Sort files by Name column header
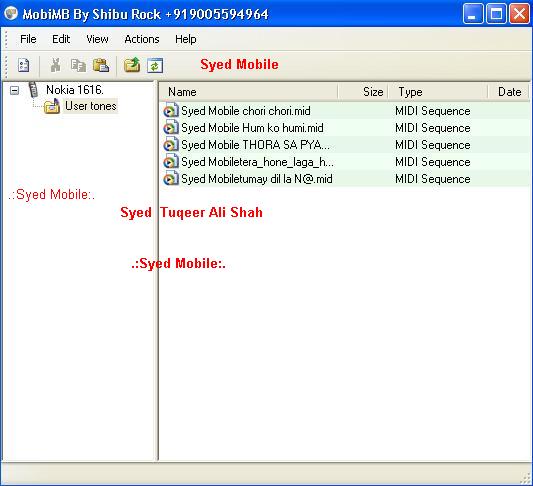Image resolution: width=533 pixels, height=486 pixels. point(248,92)
